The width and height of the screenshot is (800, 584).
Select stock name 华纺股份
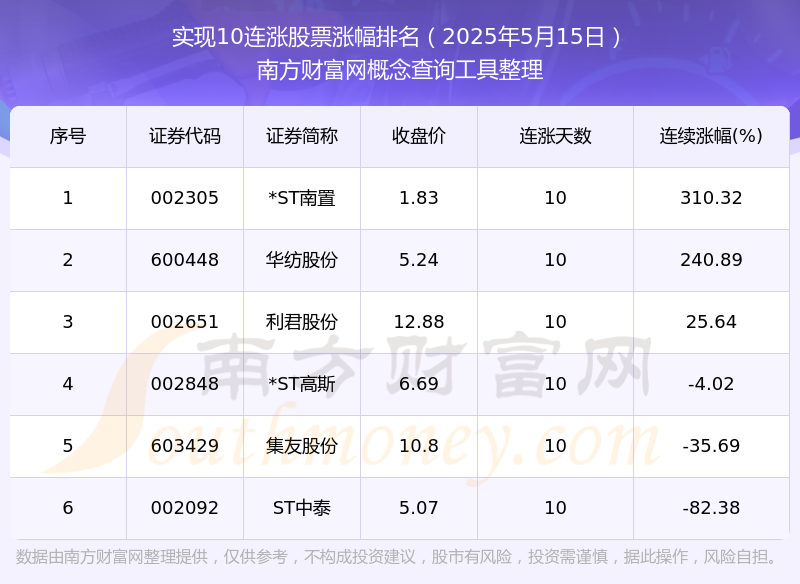pos(302,260)
